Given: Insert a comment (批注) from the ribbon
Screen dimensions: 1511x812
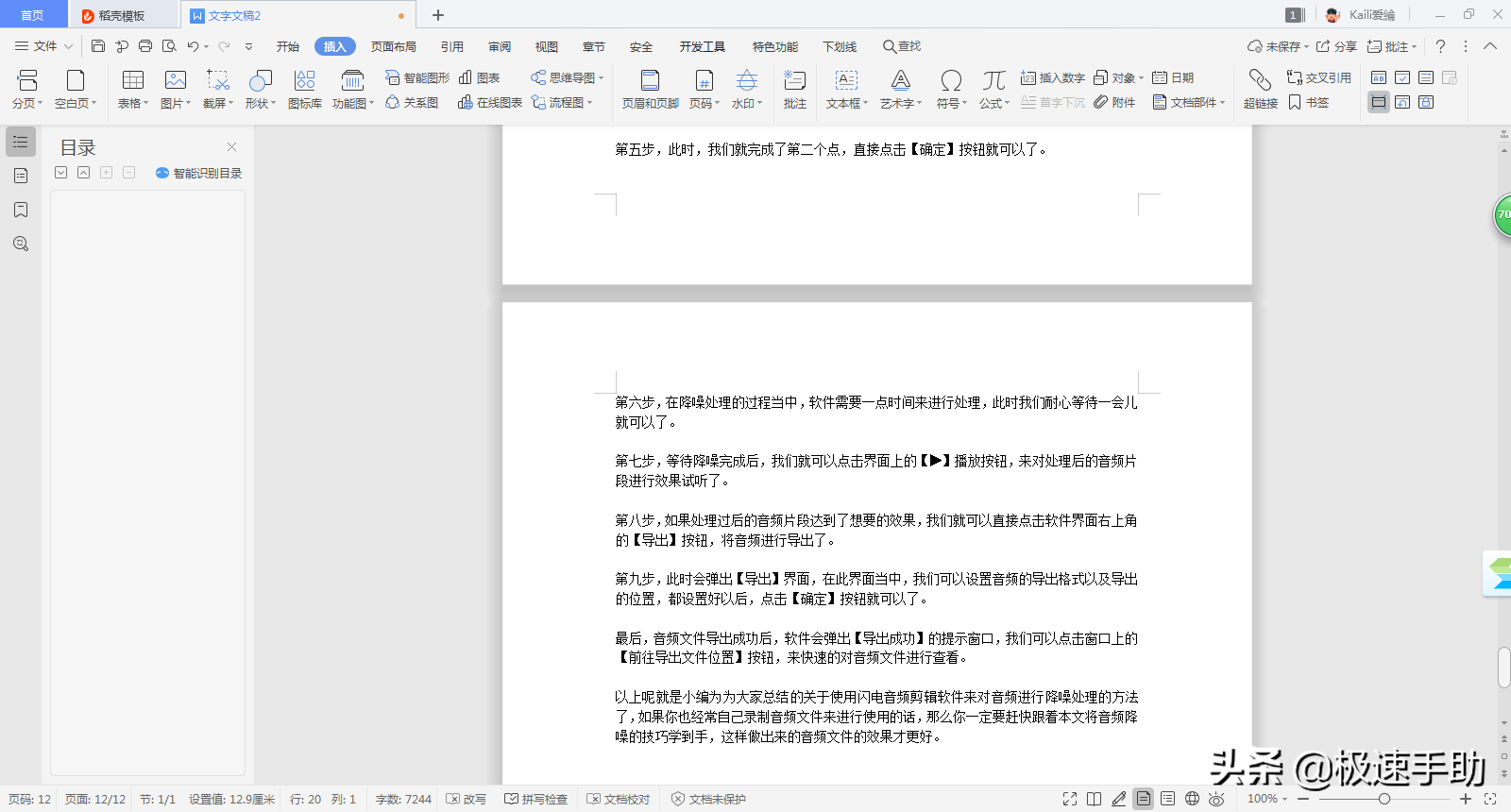Looking at the screenshot, I should click(x=795, y=90).
